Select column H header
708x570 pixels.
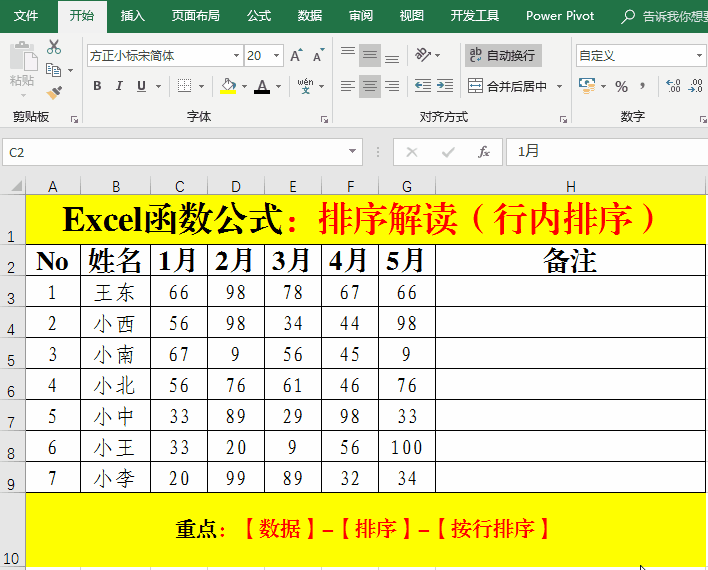tap(570, 186)
